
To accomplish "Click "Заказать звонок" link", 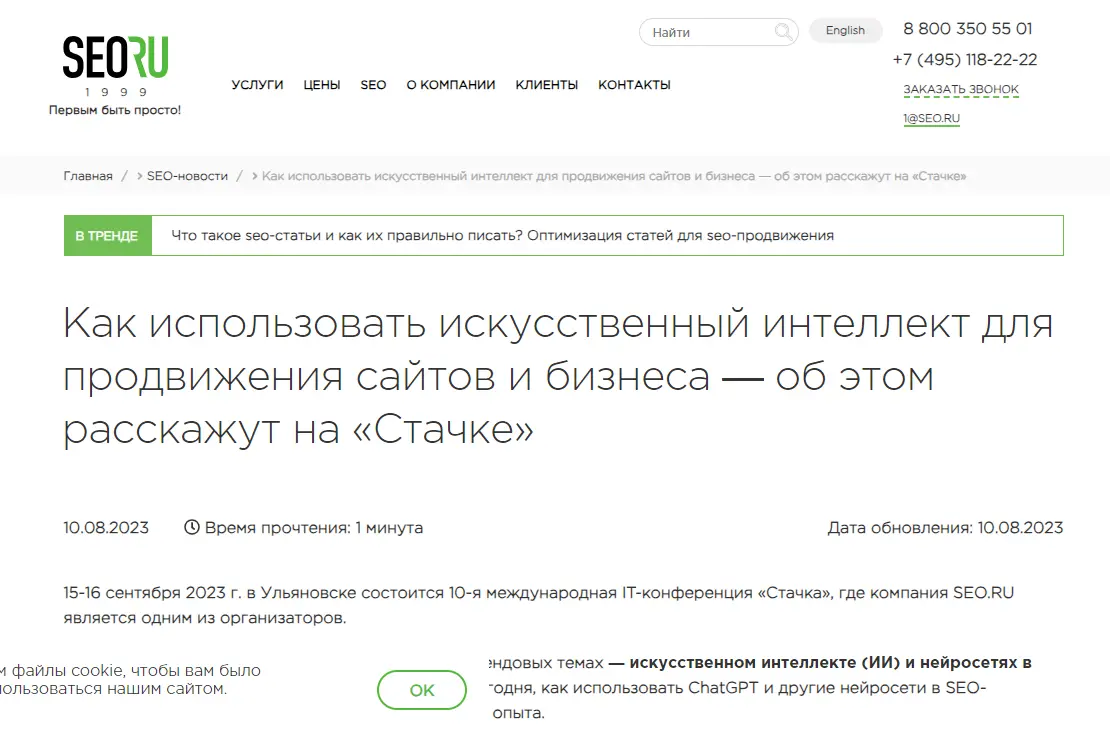I will [961, 90].
